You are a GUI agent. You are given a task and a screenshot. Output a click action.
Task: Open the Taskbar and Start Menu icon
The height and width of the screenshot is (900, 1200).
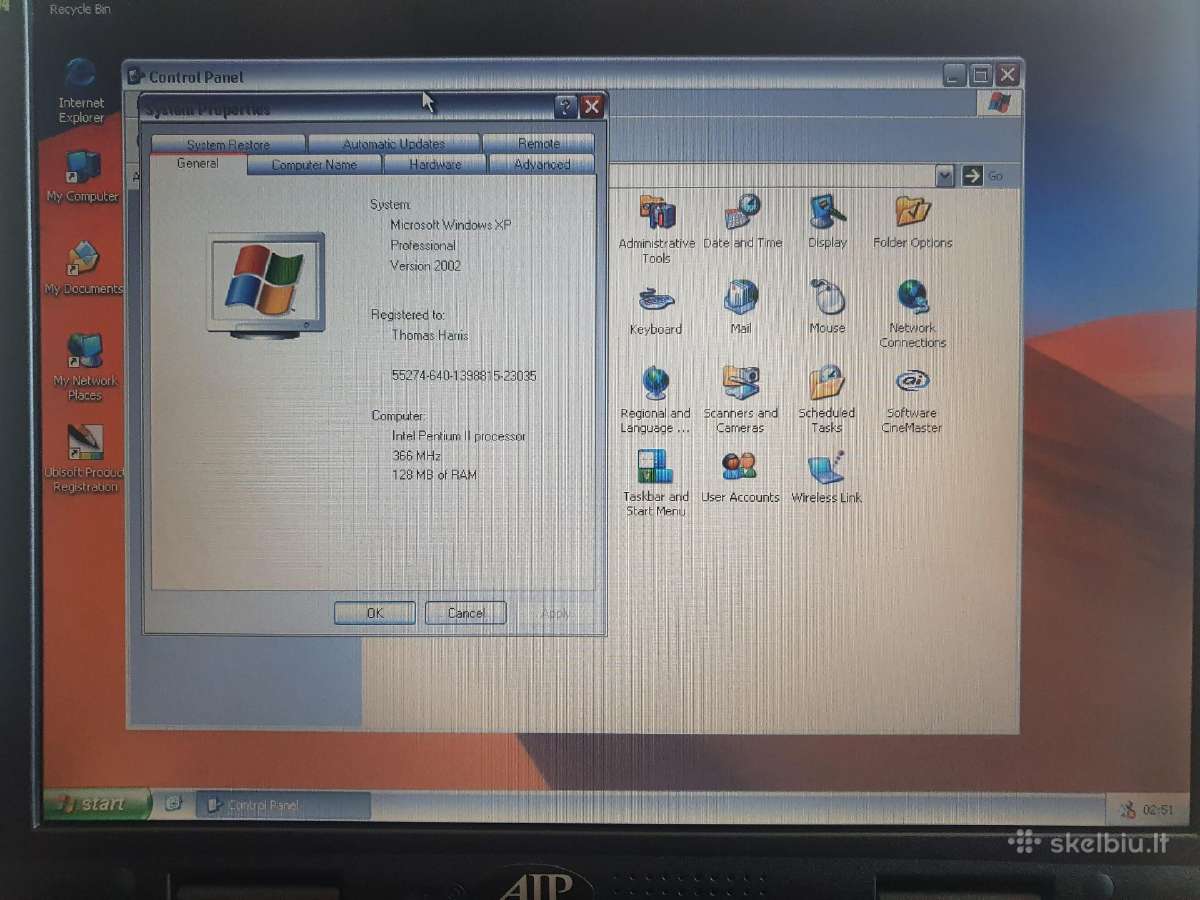(655, 483)
